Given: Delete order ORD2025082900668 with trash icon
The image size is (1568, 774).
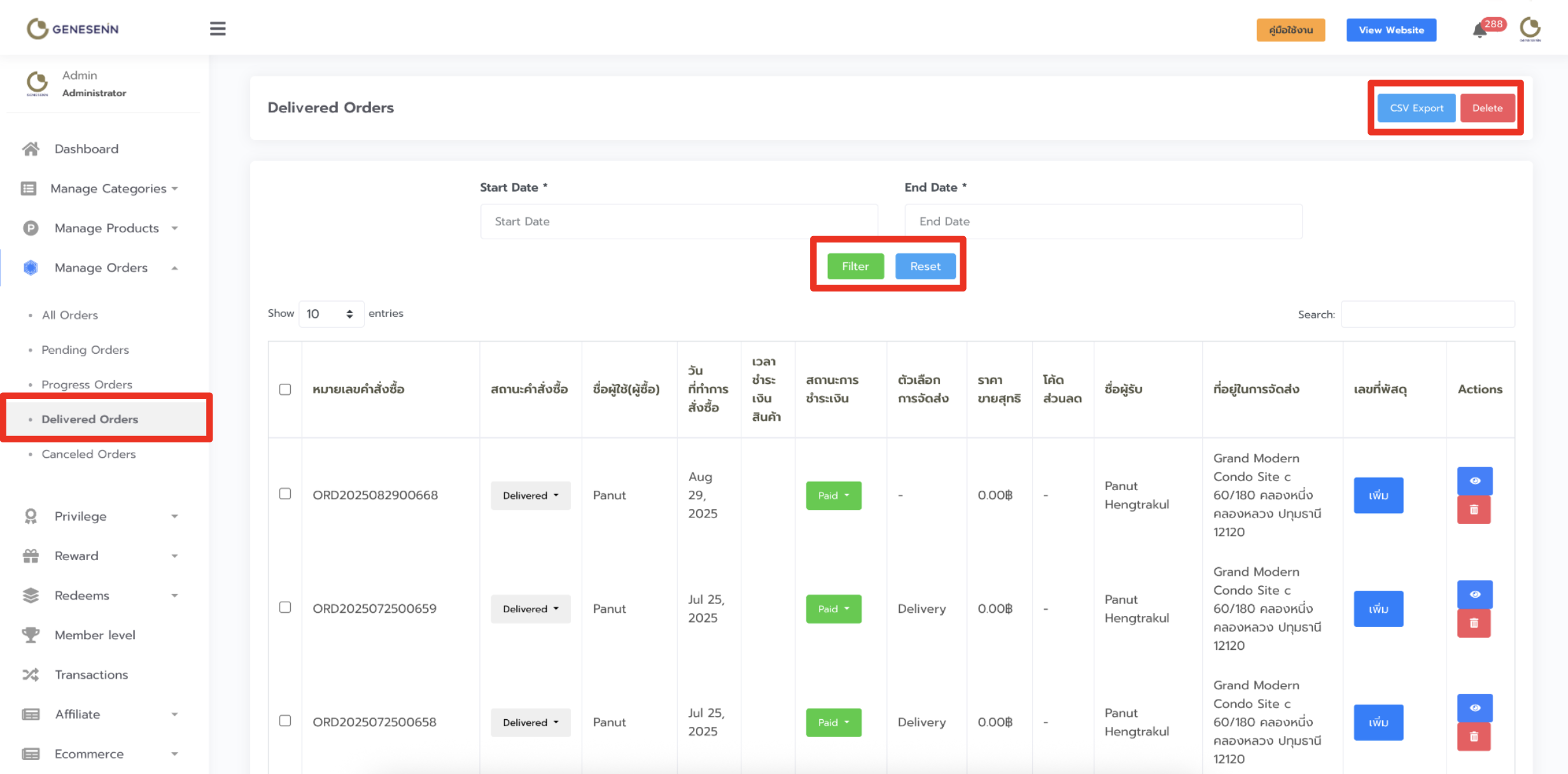Looking at the screenshot, I should pyautogui.click(x=1474, y=510).
